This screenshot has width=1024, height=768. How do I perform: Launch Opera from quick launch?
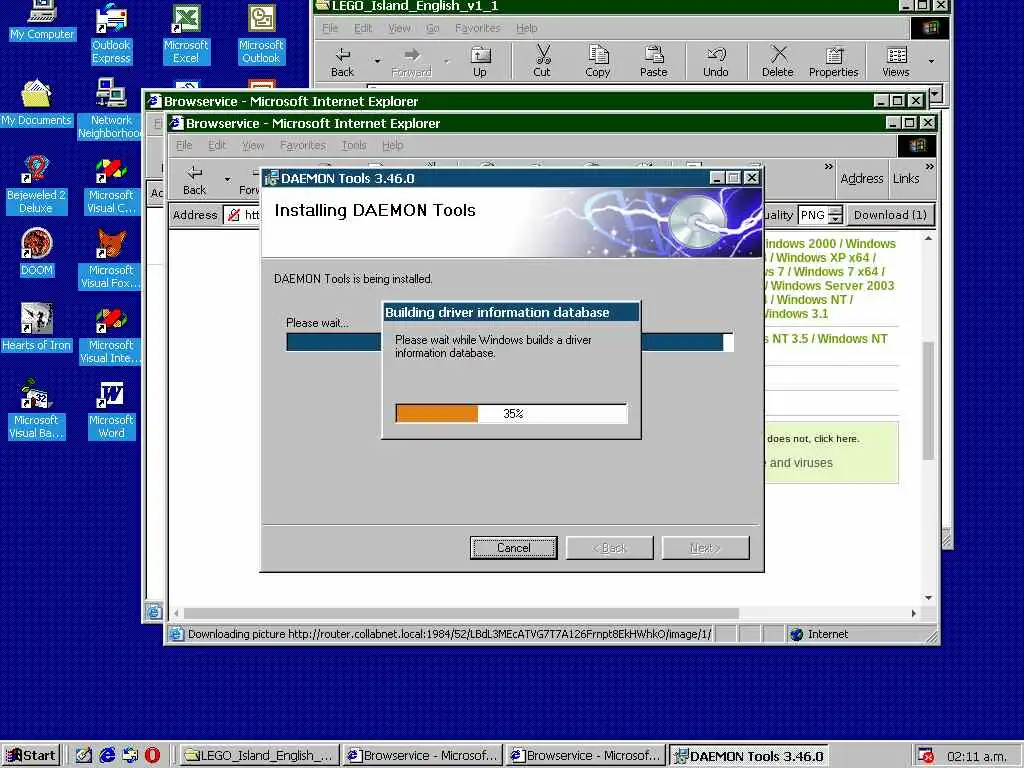click(x=152, y=756)
